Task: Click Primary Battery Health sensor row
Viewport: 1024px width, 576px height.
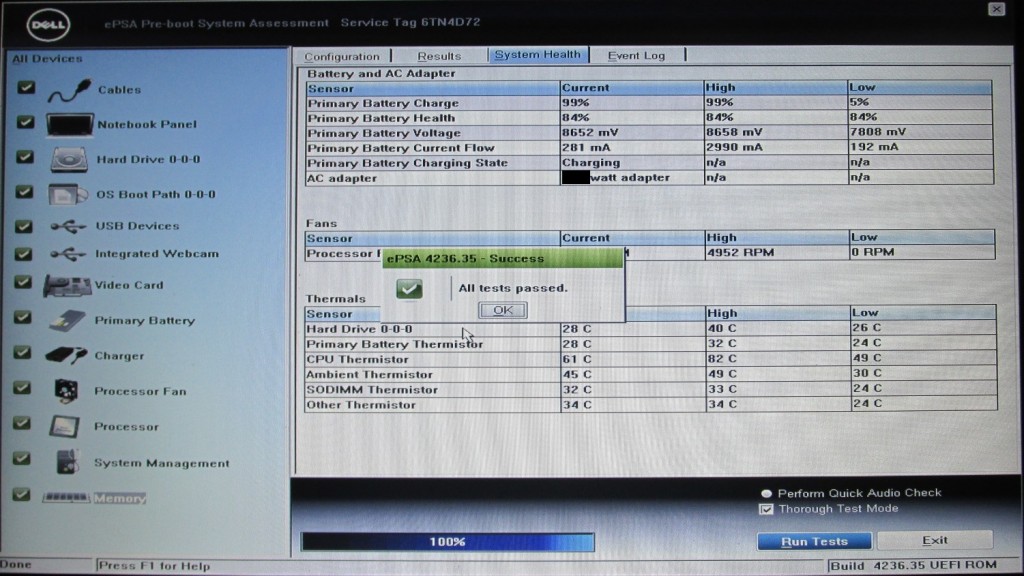Action: (649, 118)
